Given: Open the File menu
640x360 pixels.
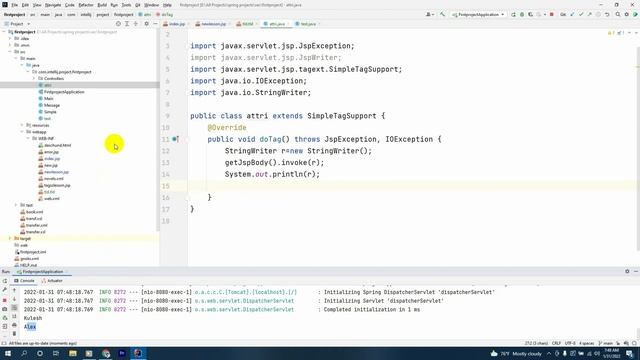Looking at the screenshot, I should click(x=15, y=5).
